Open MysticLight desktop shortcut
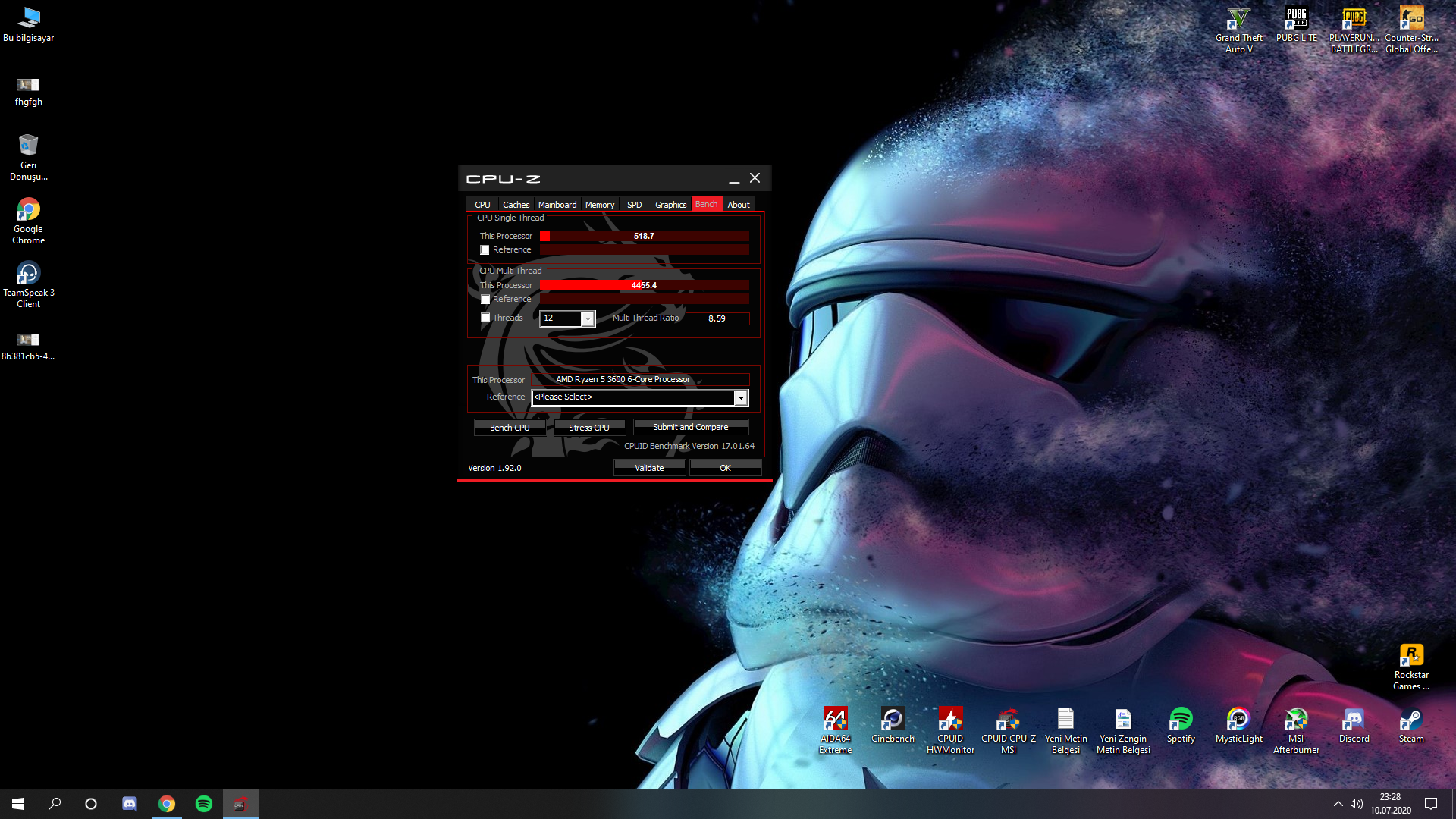The image size is (1456, 819). (x=1238, y=725)
